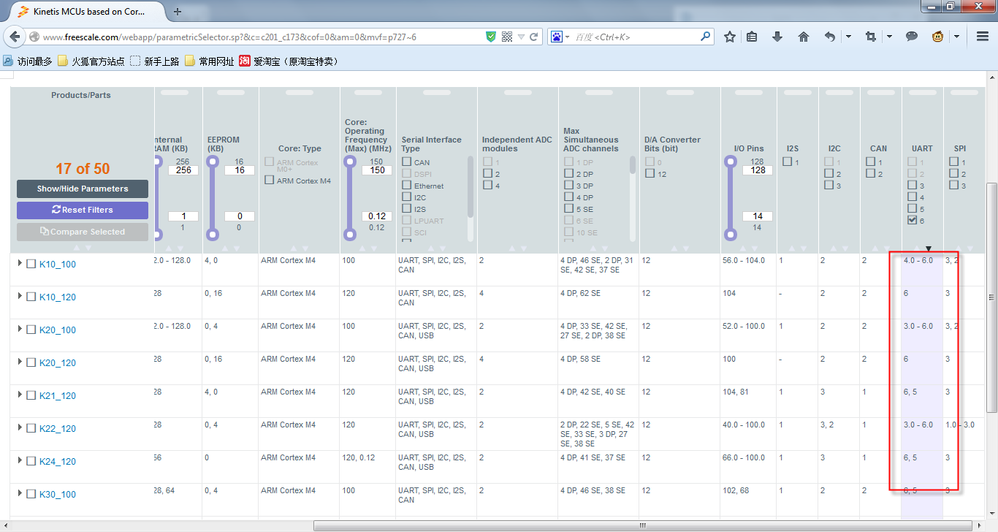Screen dimensions: 998x532
Task: Open the downloads arrow icon
Action: pos(777,37)
